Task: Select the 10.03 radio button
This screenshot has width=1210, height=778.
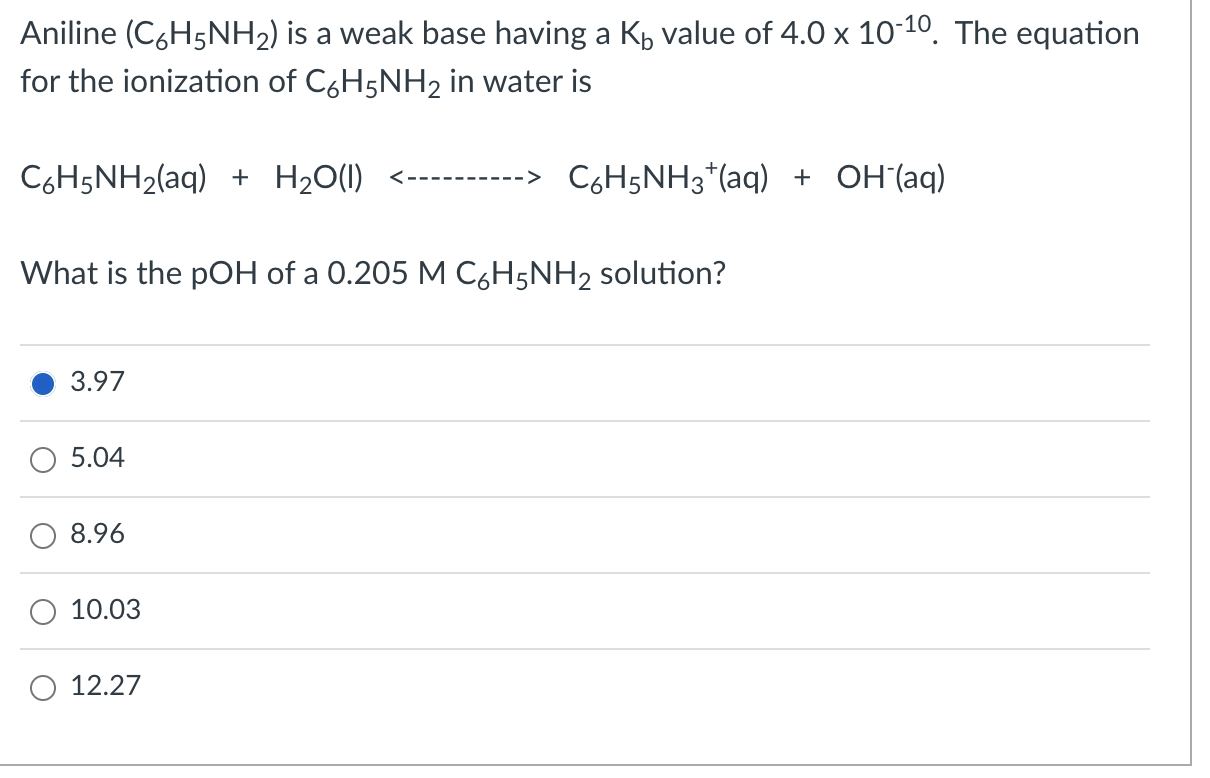Action: click(x=42, y=610)
